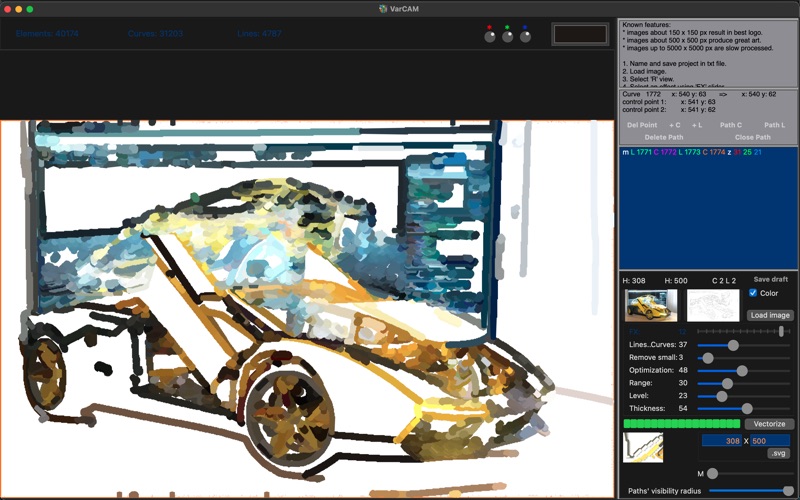Screen dimensions: 800x500
Task: Click the Curves: 31203 counter
Action: (x=155, y=34)
